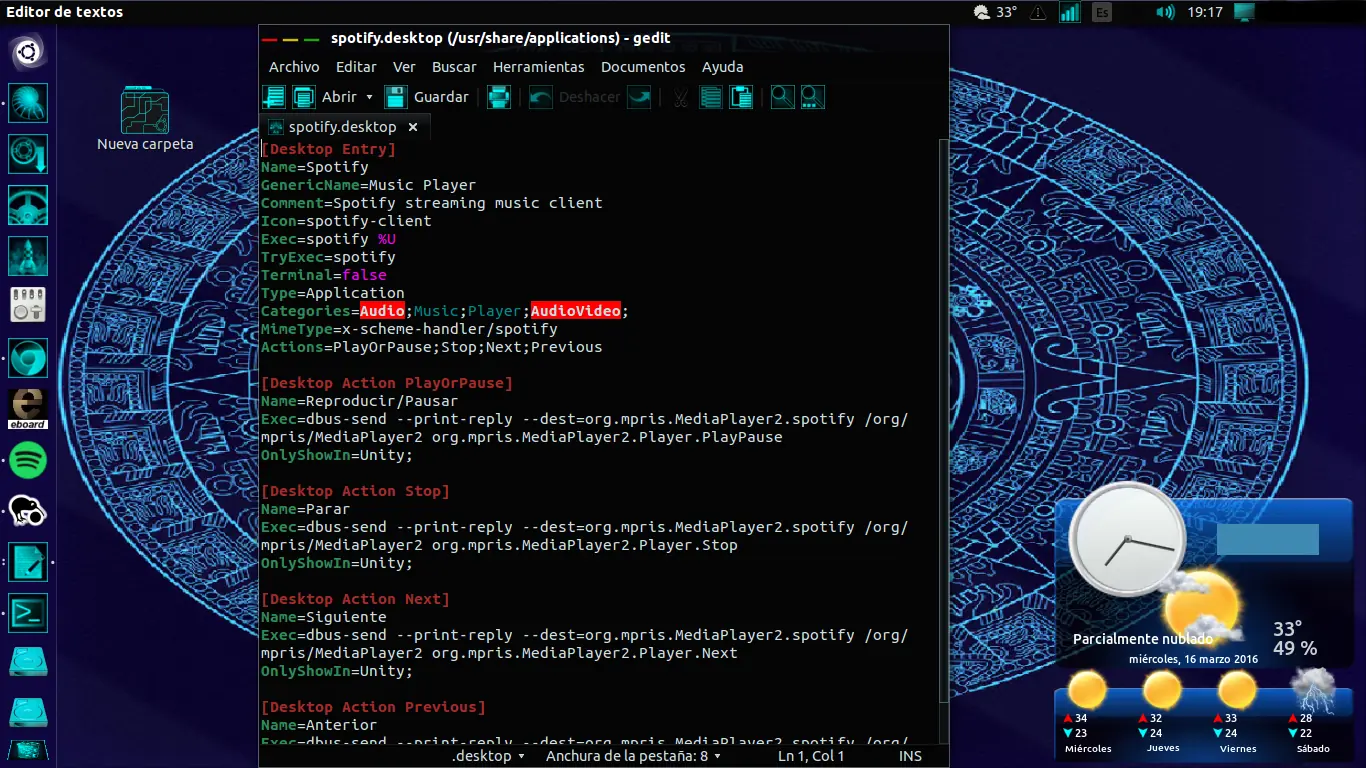Open the sound volume indicator
This screenshot has height=768, width=1366.
pos(1165,12)
